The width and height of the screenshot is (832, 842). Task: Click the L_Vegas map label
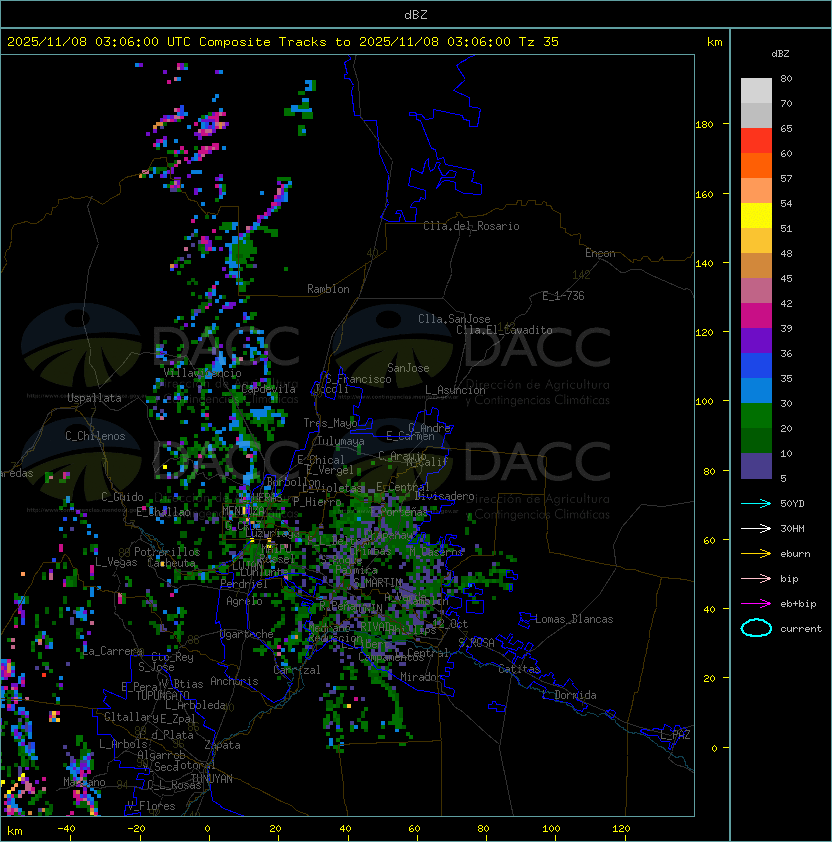pos(116,562)
